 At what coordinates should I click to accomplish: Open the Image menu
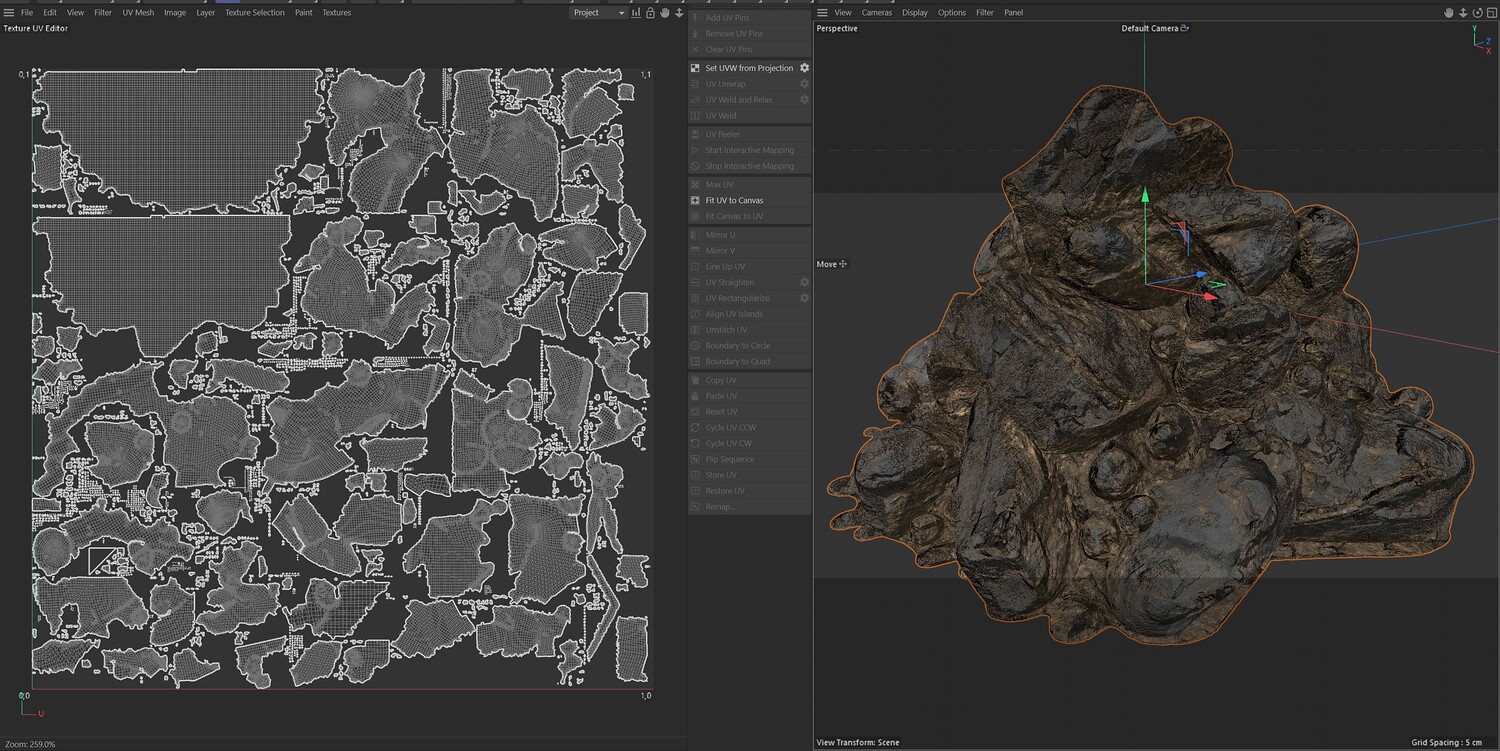click(175, 13)
